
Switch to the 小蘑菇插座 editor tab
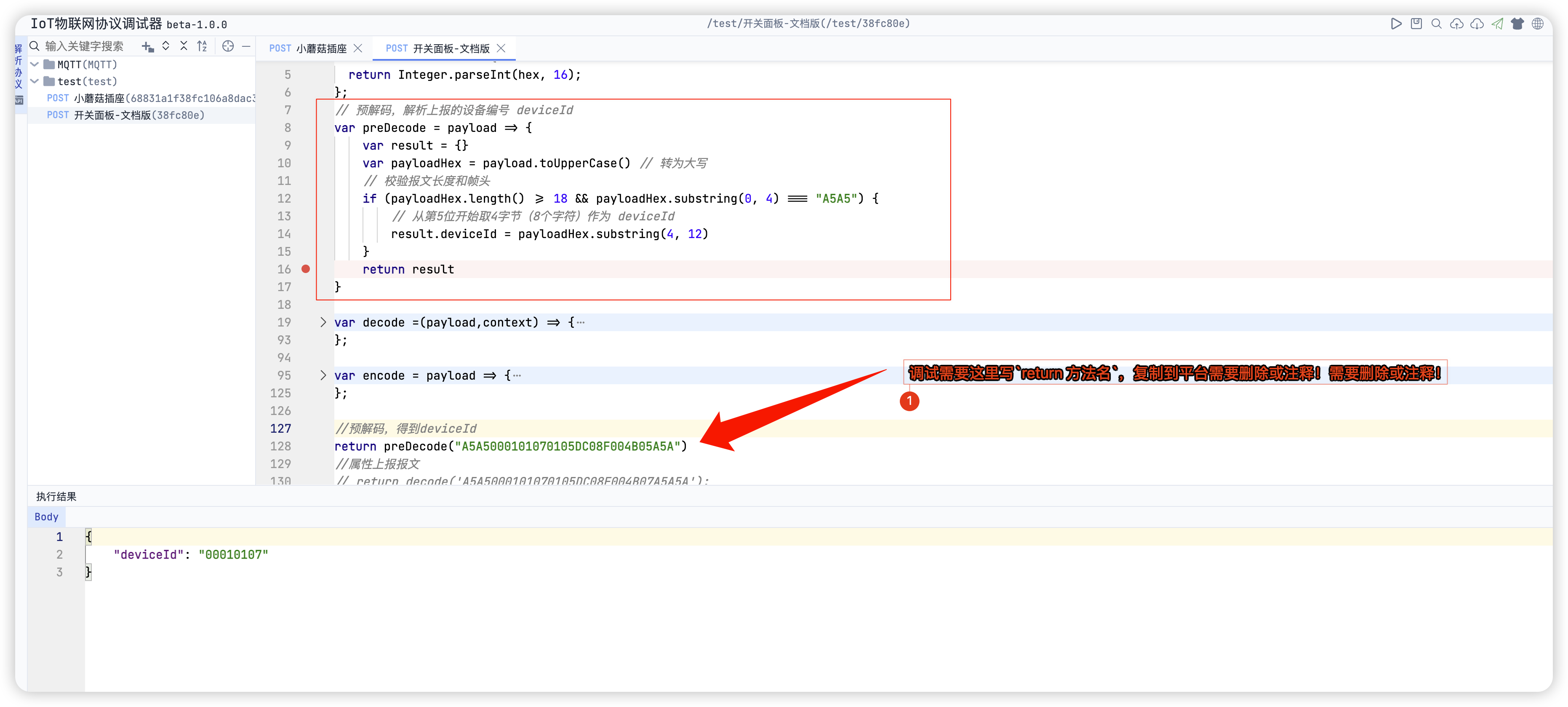click(309, 49)
